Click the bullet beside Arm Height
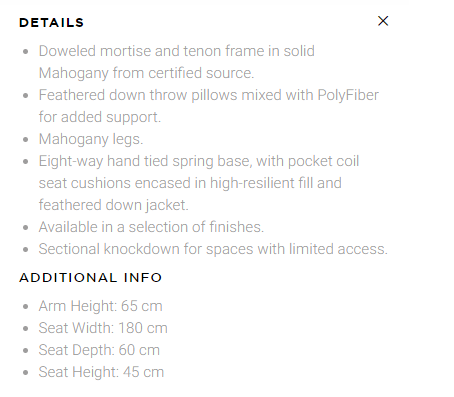 [x=26, y=307]
